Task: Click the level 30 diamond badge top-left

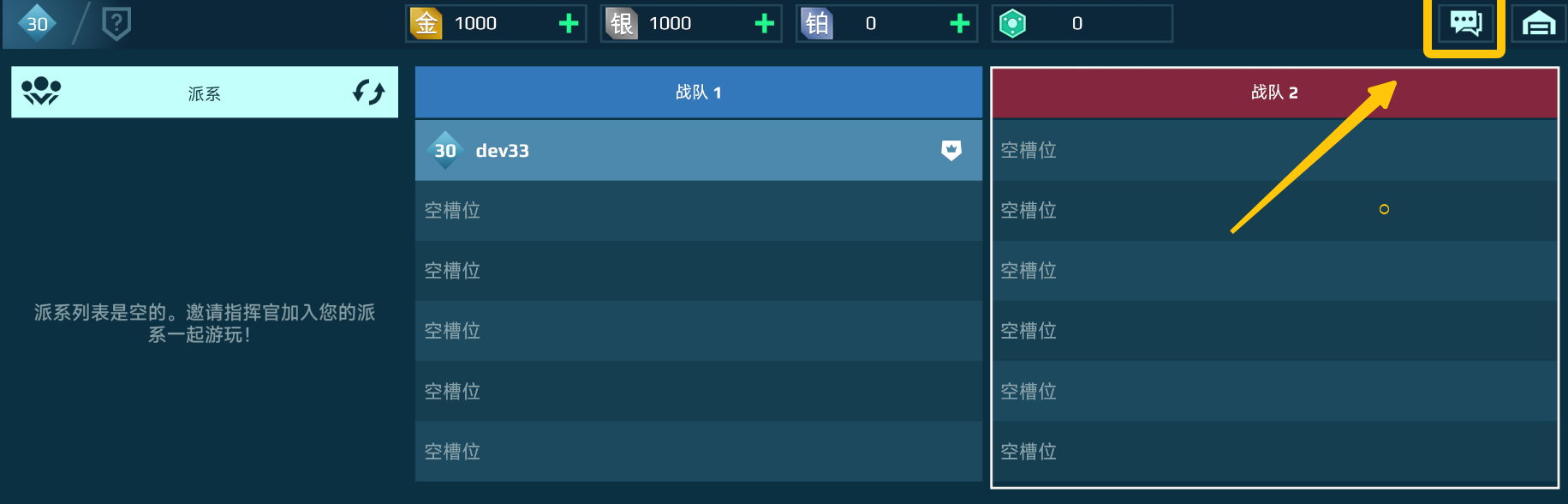Action: (37, 23)
